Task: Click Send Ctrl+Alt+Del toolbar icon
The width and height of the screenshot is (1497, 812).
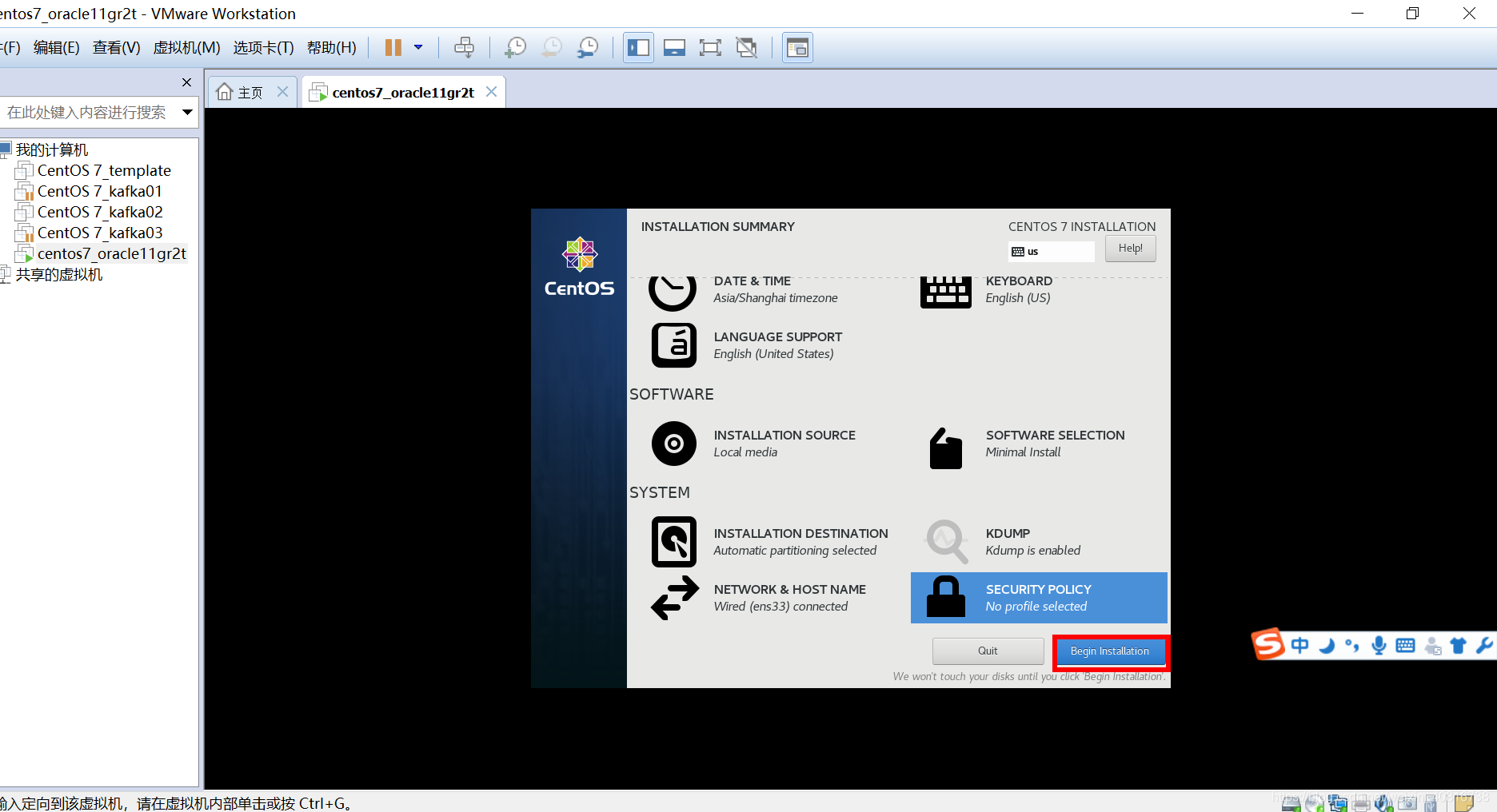Action: [x=464, y=48]
